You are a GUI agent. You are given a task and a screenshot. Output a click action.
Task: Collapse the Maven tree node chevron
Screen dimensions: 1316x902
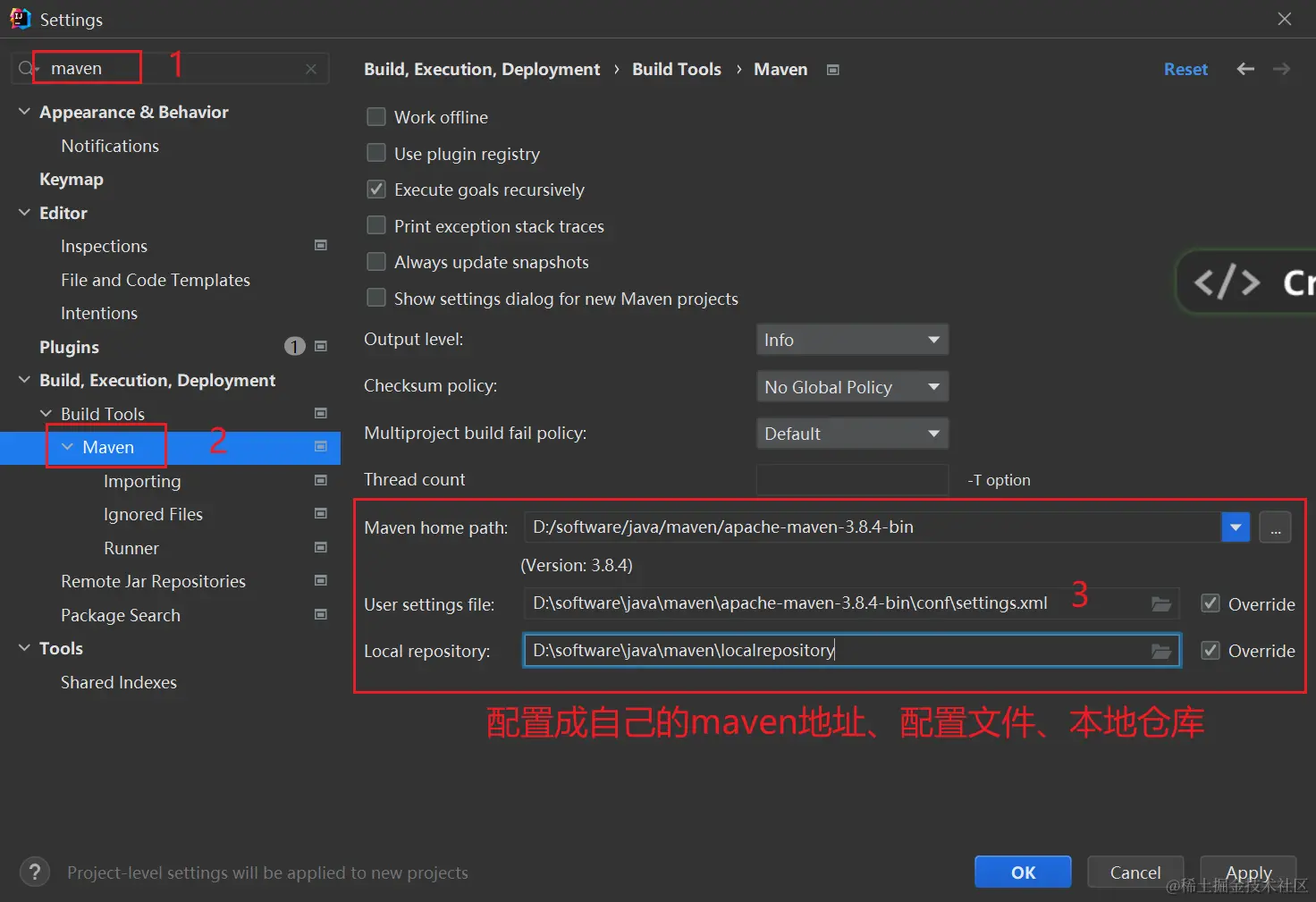point(68,447)
